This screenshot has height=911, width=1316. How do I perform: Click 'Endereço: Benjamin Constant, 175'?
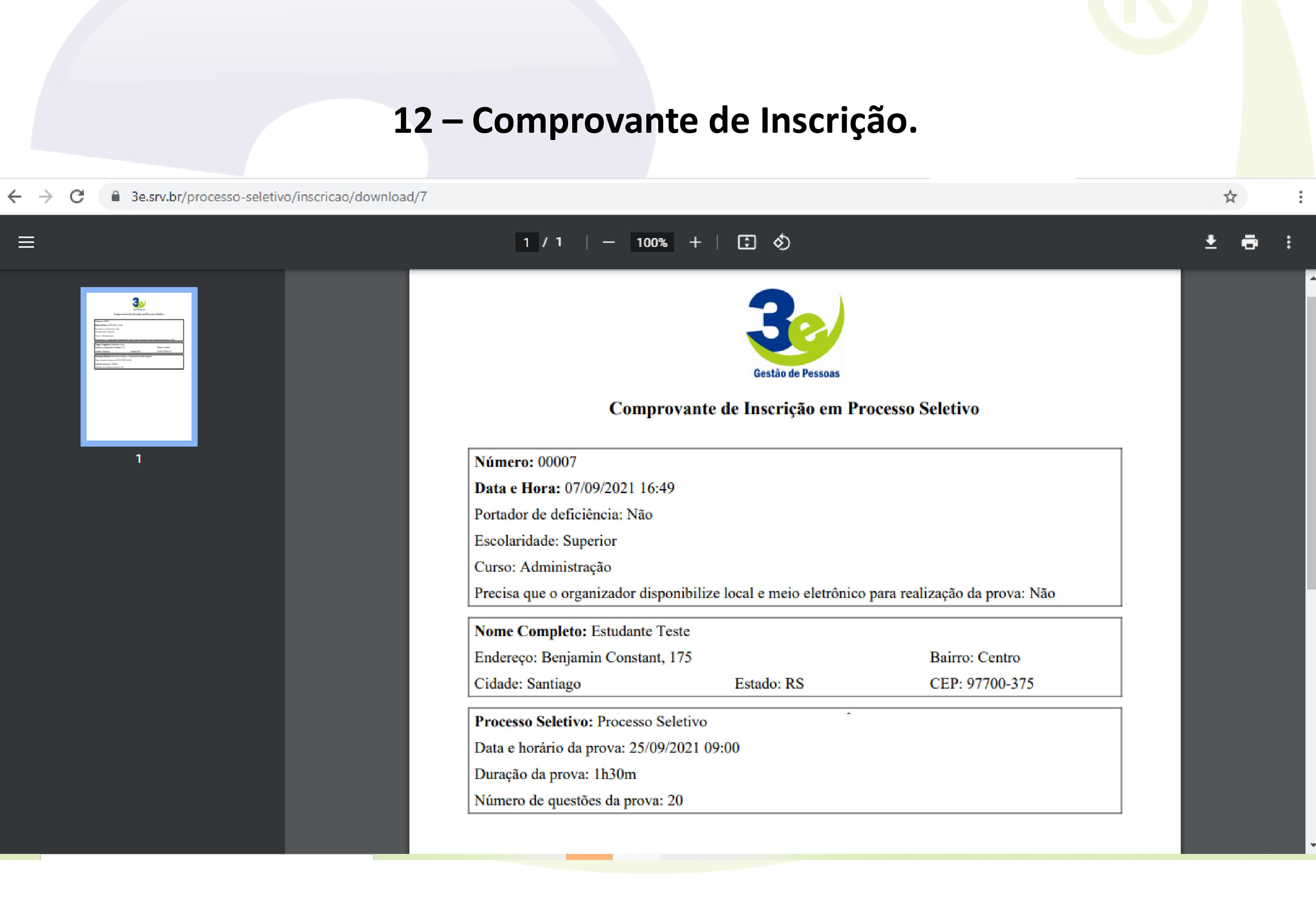(x=583, y=658)
